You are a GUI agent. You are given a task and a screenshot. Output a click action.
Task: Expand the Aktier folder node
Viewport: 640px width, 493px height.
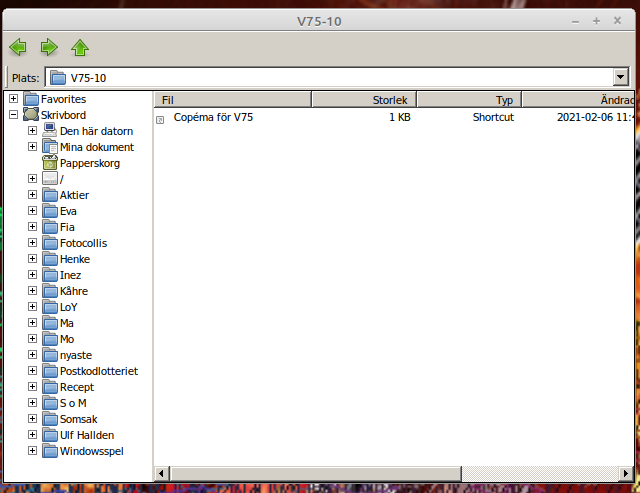(x=33, y=195)
